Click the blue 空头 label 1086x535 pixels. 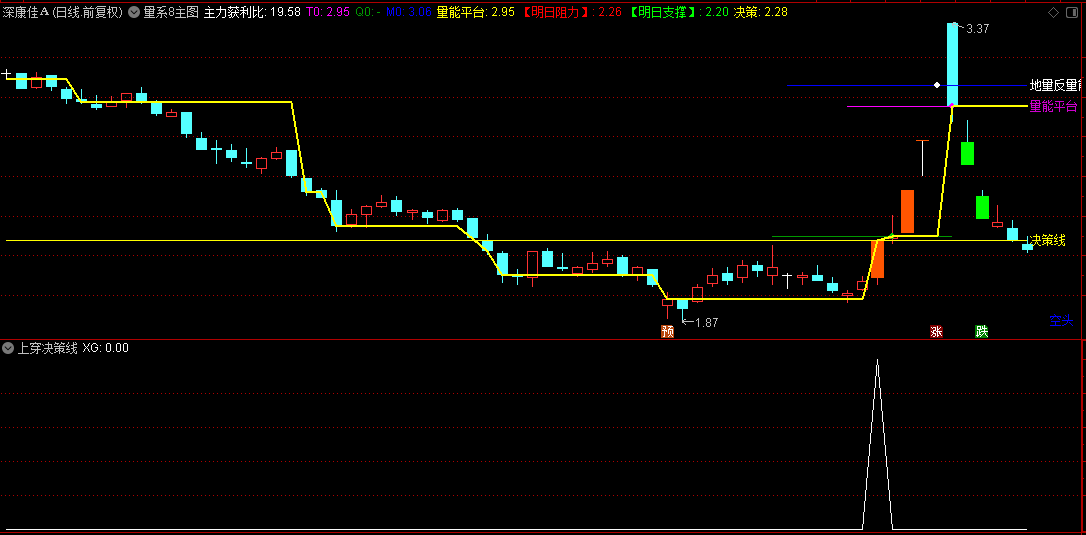click(x=1060, y=320)
